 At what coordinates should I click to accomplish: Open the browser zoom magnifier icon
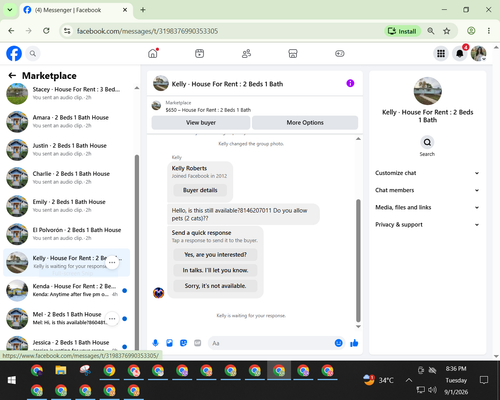coord(431,31)
